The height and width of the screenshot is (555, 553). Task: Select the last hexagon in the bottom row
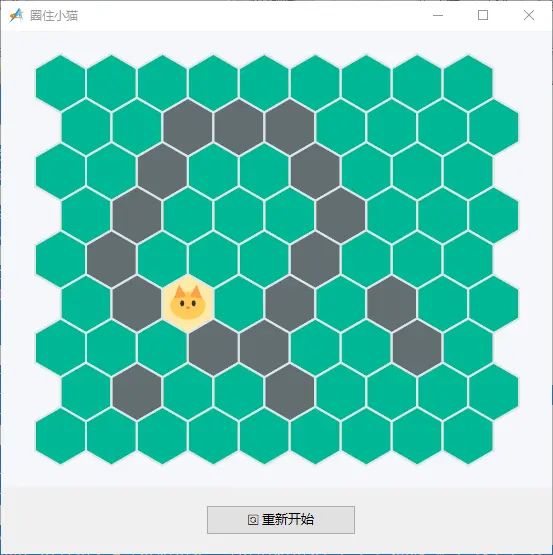[468, 436]
